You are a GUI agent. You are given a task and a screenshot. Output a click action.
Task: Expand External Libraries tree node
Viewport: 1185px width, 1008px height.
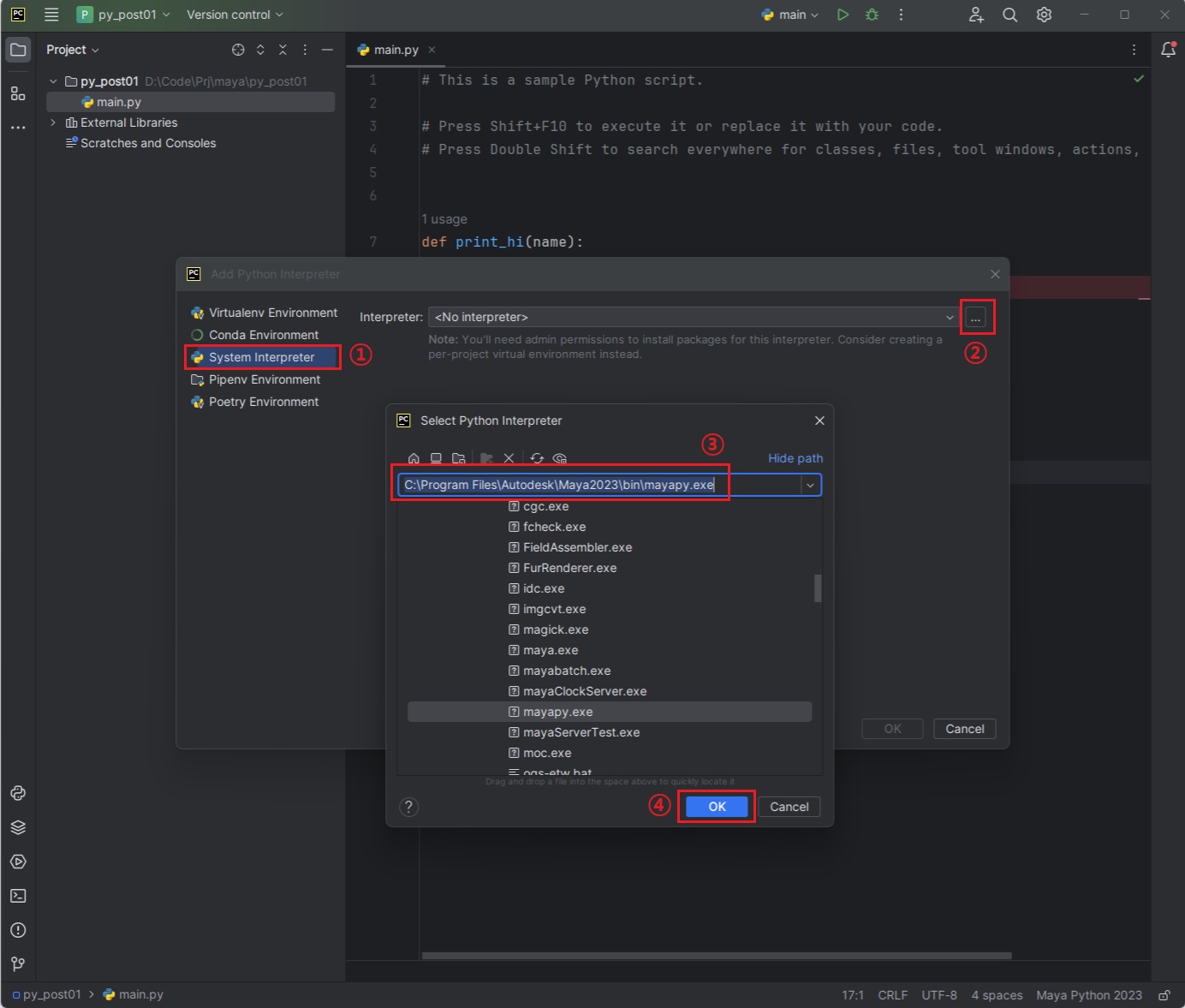coord(53,122)
